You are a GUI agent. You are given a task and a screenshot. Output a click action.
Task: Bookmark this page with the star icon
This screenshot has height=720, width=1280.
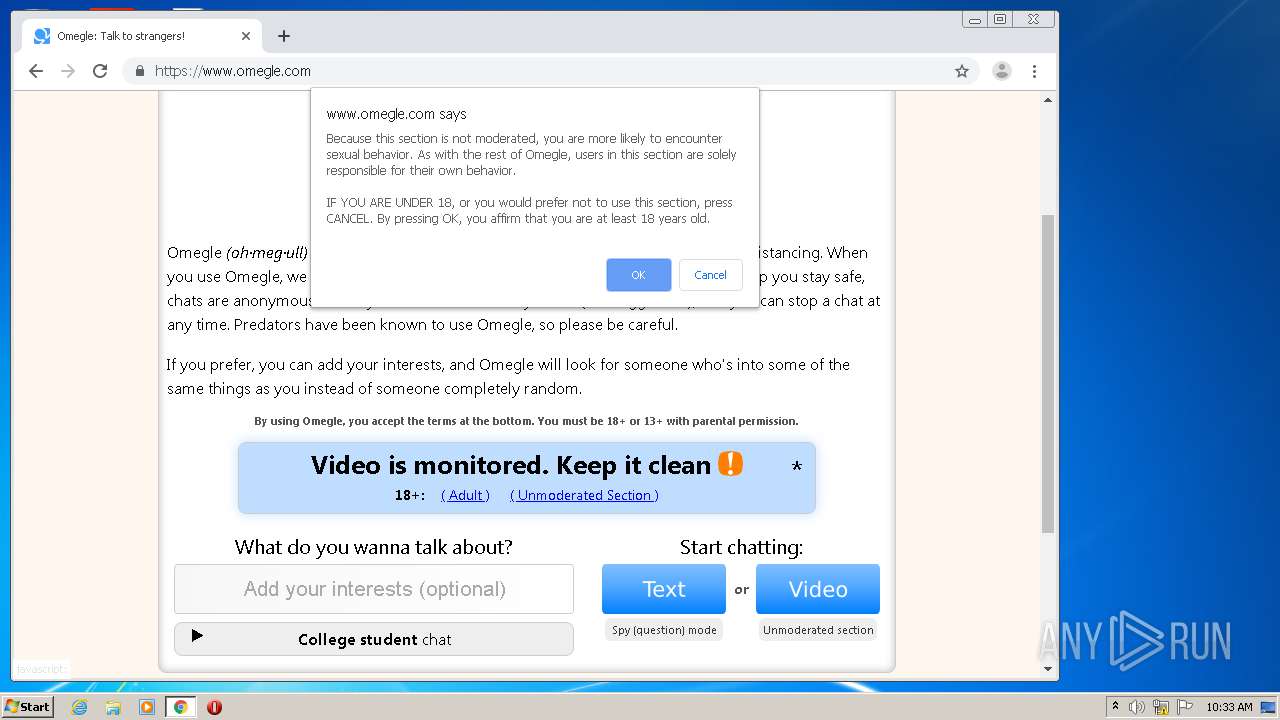point(962,71)
